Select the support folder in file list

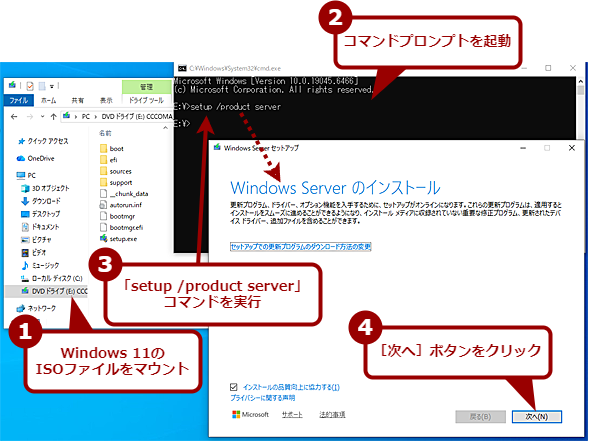pos(116,183)
